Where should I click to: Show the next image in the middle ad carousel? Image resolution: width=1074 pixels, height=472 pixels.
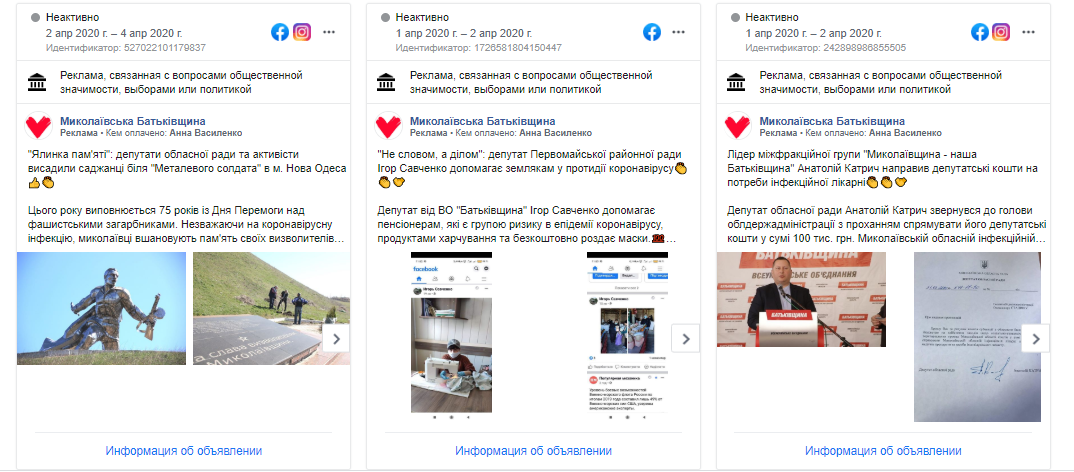(x=686, y=338)
